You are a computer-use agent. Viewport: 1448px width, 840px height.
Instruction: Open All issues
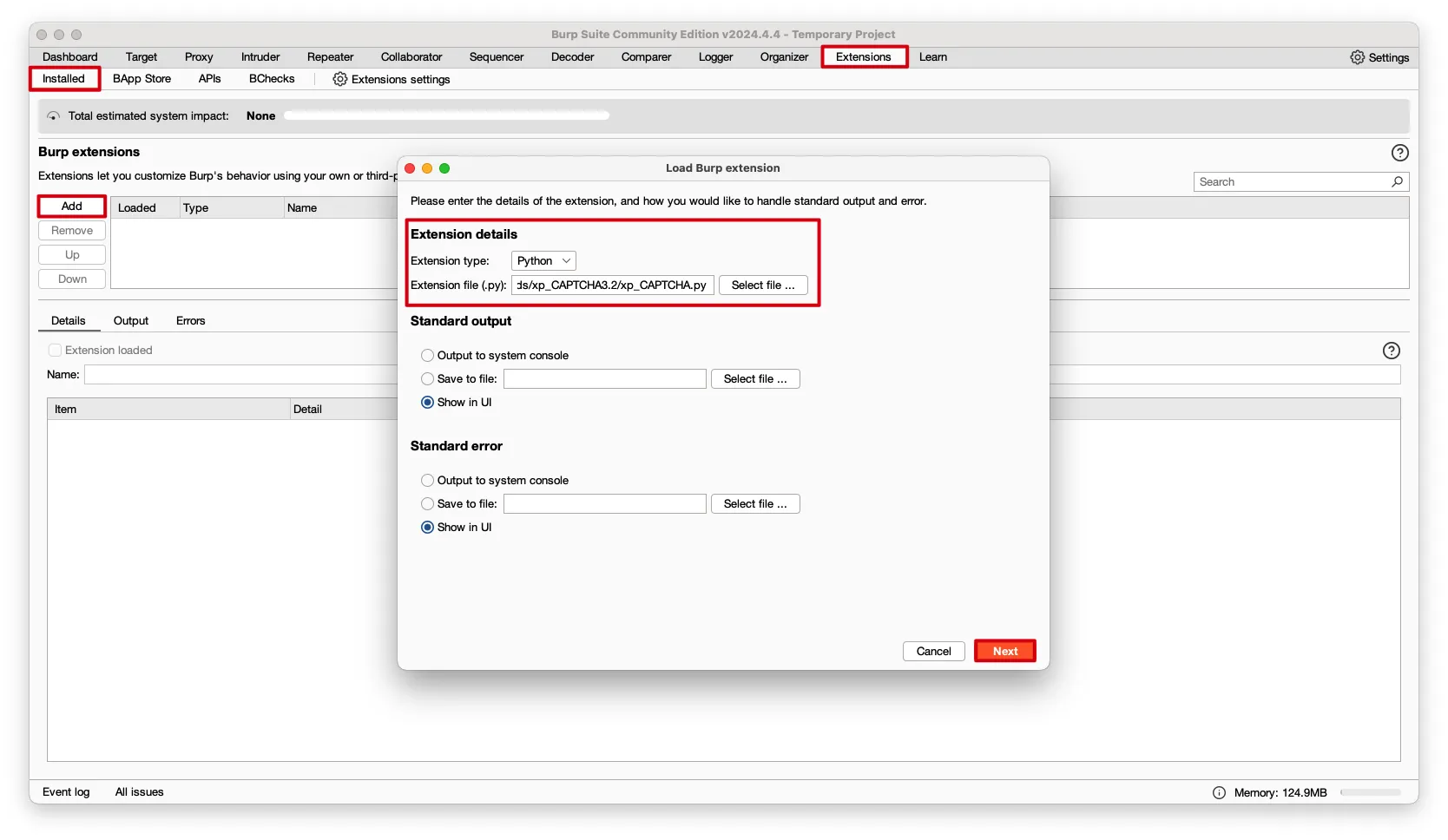click(x=139, y=792)
